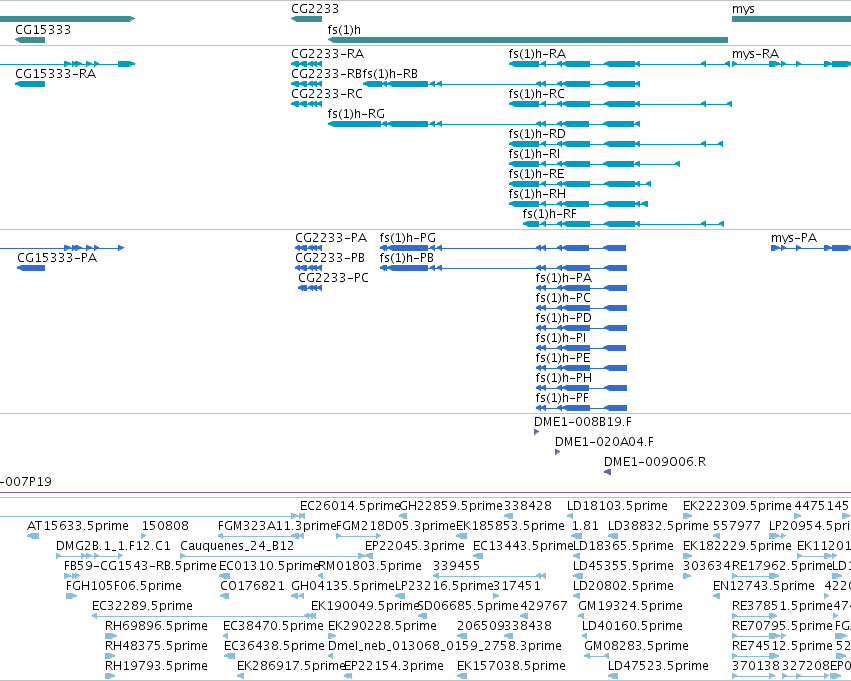Select the fs(1)h-PD protein label

point(563,318)
